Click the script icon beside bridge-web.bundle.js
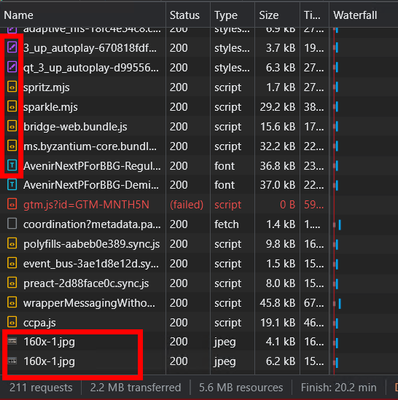The height and width of the screenshot is (400, 398). pos(12,127)
